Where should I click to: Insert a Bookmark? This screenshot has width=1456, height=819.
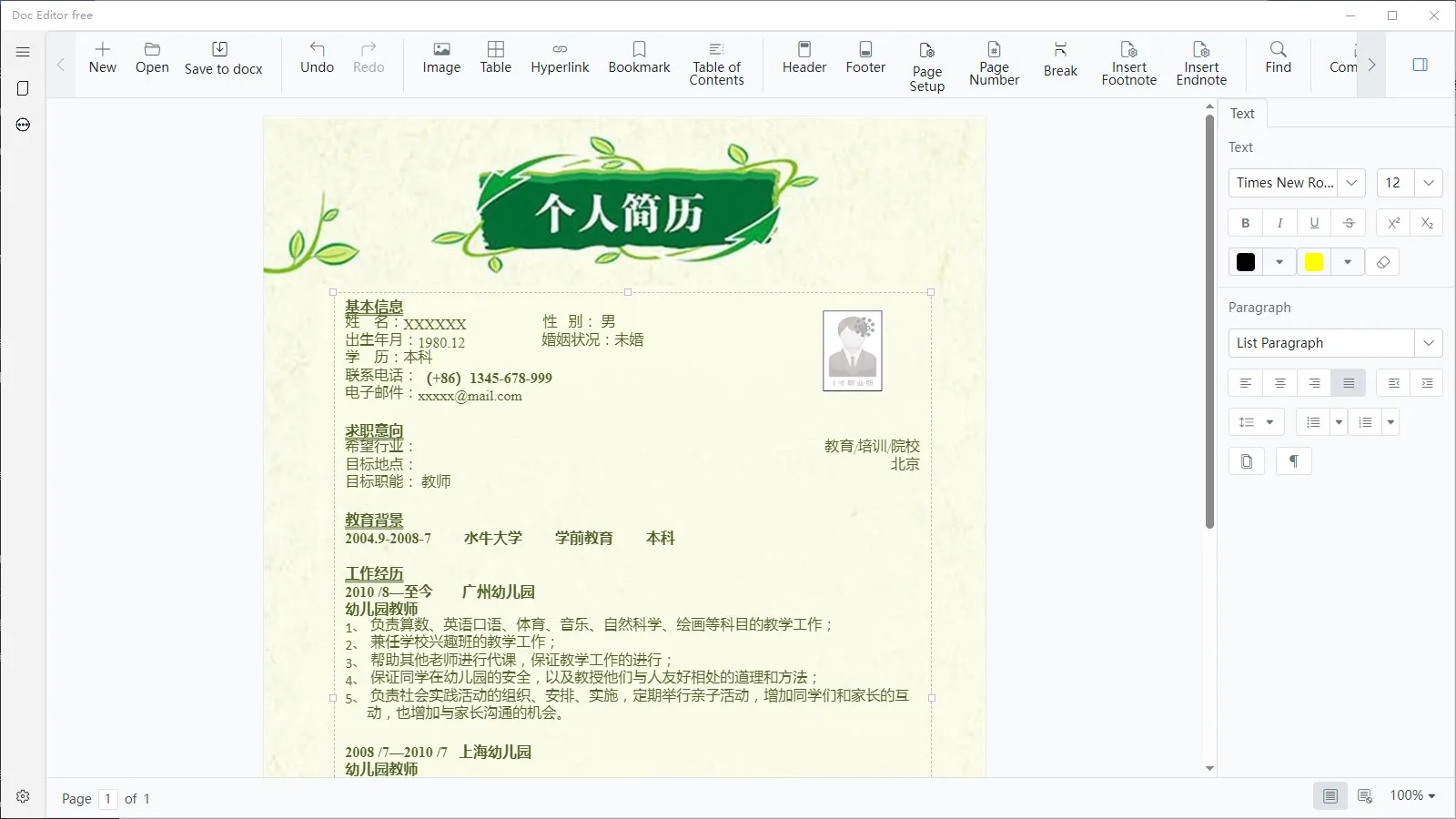tap(639, 58)
